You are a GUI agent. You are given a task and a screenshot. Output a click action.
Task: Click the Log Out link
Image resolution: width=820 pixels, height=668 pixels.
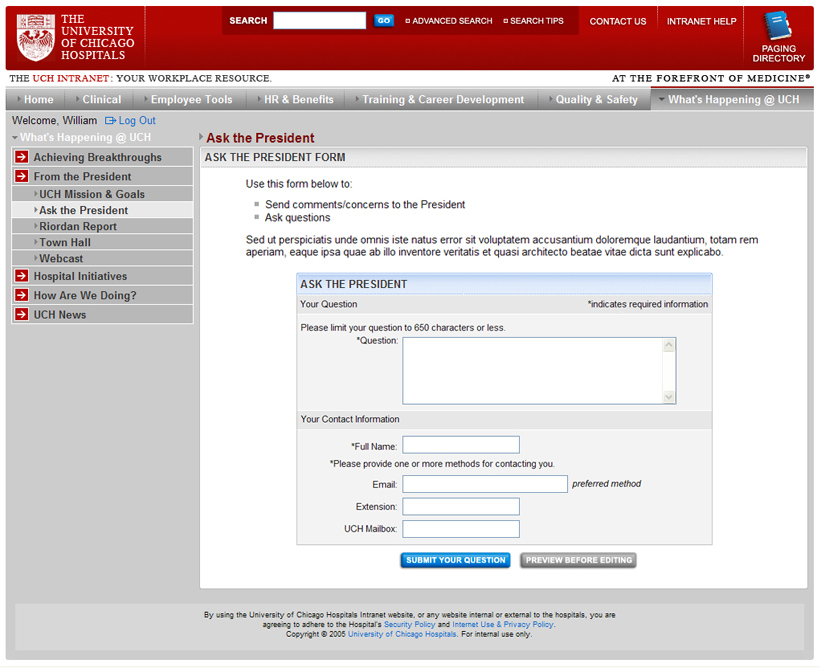click(x=136, y=121)
